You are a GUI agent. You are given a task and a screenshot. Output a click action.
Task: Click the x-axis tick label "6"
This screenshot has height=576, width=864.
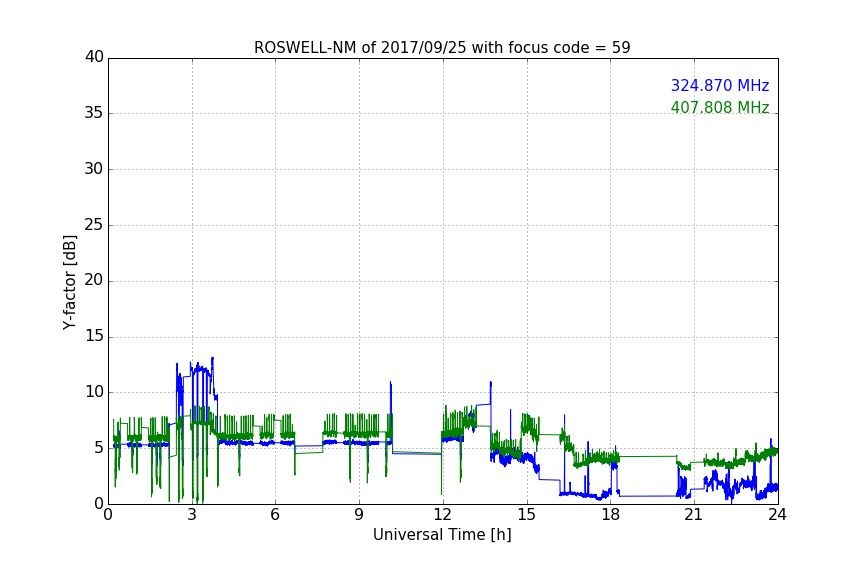coord(275,515)
